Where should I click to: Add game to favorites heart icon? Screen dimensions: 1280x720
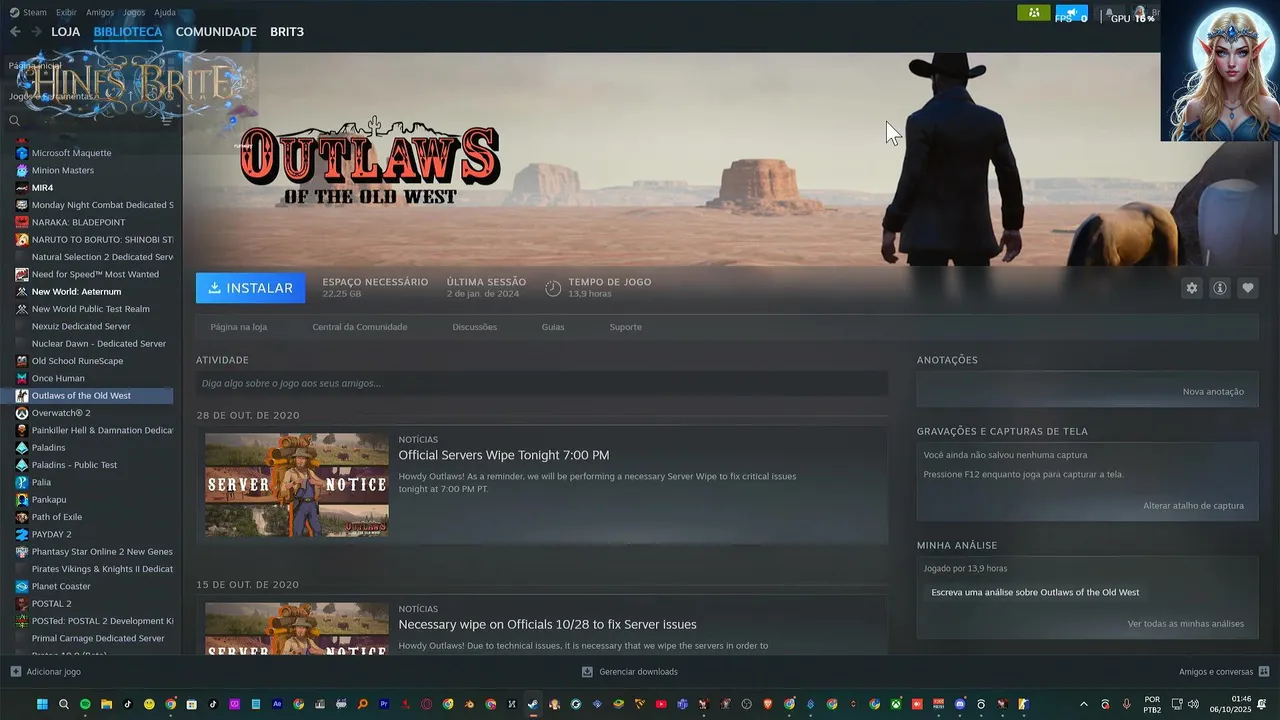(1247, 288)
